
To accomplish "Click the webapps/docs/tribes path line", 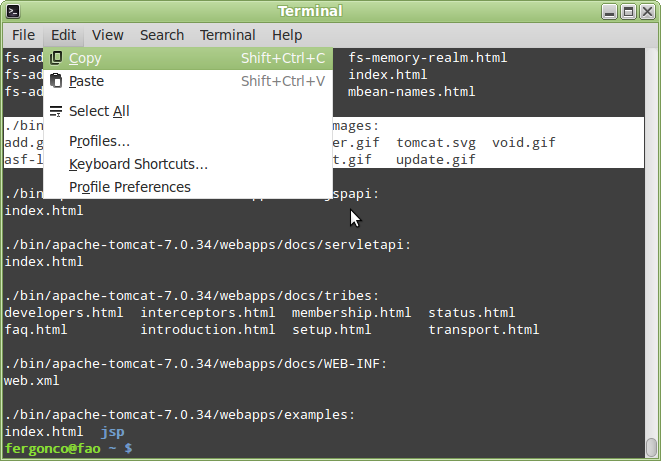I will point(192,296).
